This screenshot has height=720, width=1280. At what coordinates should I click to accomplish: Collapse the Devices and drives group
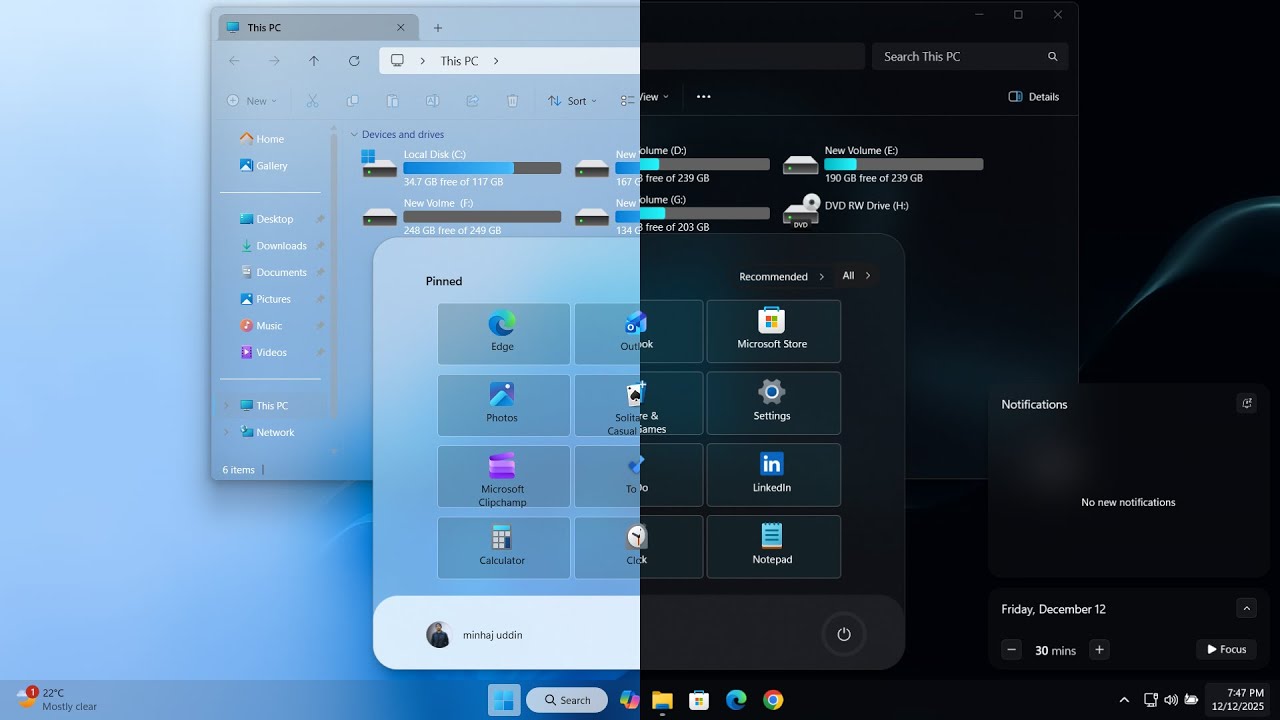(354, 134)
